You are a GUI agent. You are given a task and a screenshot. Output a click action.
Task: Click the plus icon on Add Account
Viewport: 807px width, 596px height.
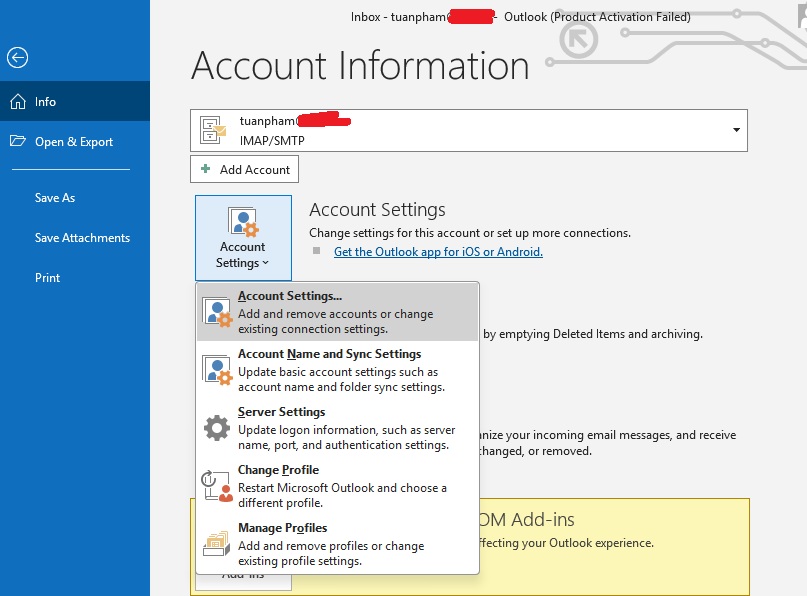coord(206,170)
